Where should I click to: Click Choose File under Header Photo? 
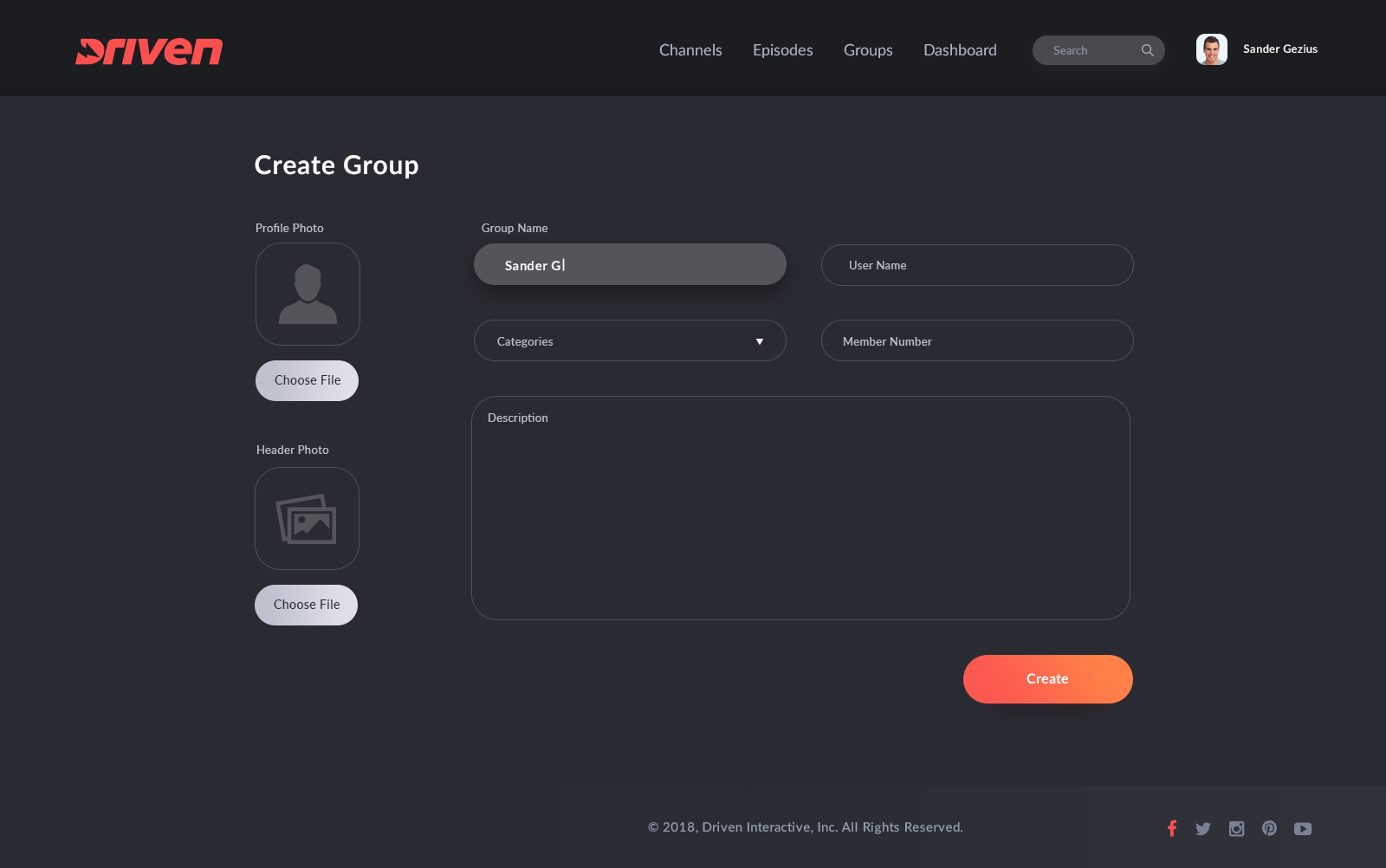click(x=306, y=605)
